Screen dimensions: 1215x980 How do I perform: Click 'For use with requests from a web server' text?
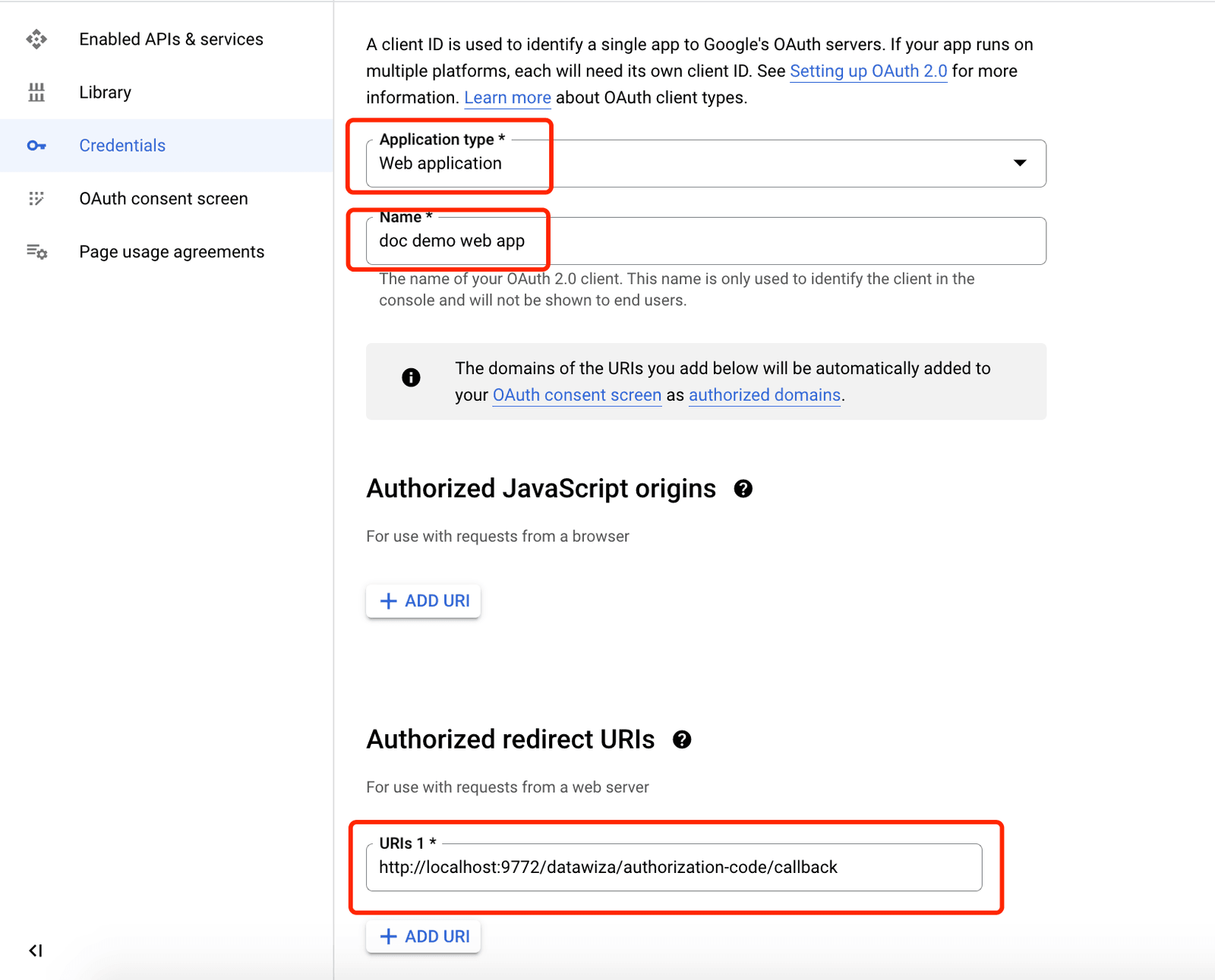point(507,787)
